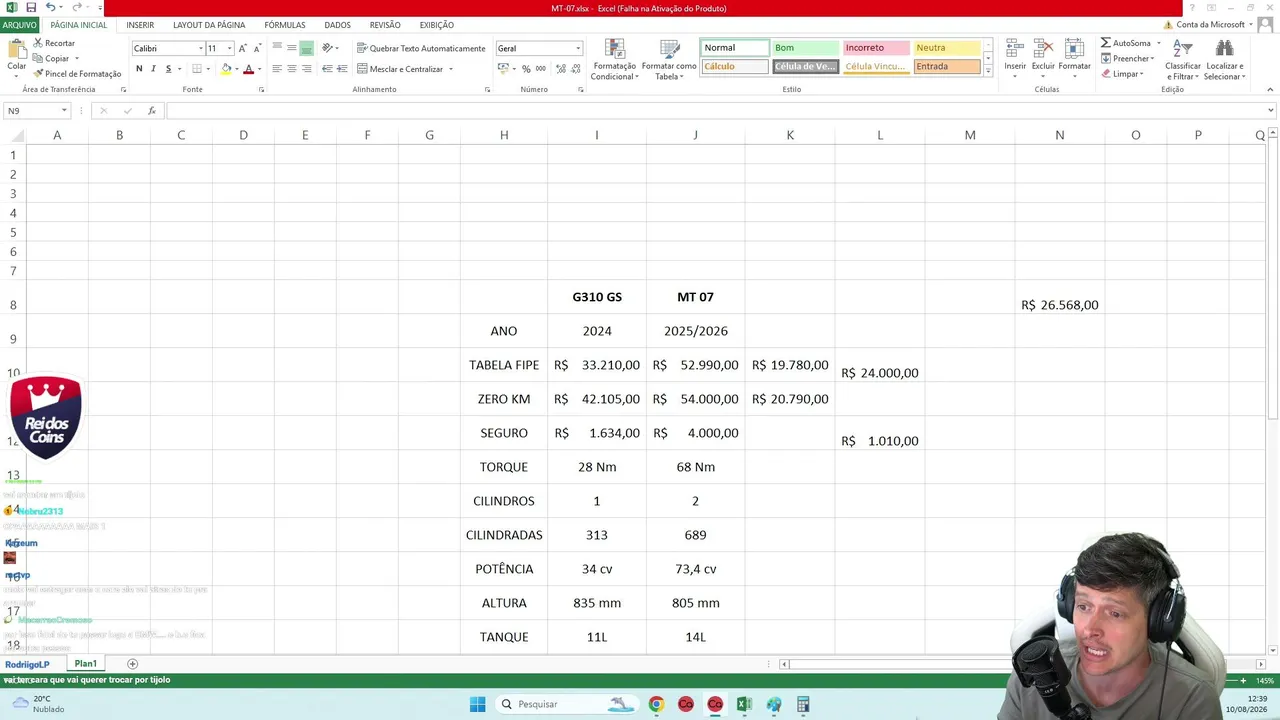The height and width of the screenshot is (720, 1280).
Task: Apply yellow fill color to cell
Action: 226,69
